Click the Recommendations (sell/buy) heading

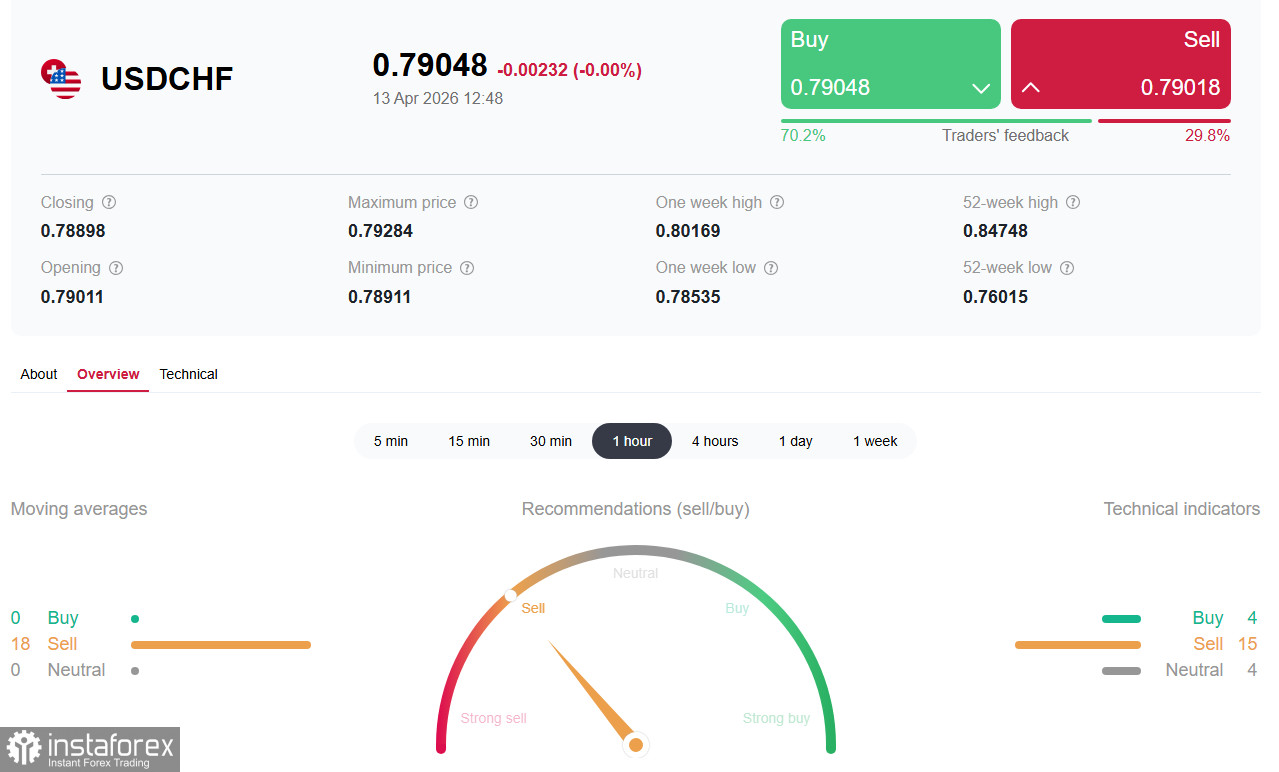636,509
